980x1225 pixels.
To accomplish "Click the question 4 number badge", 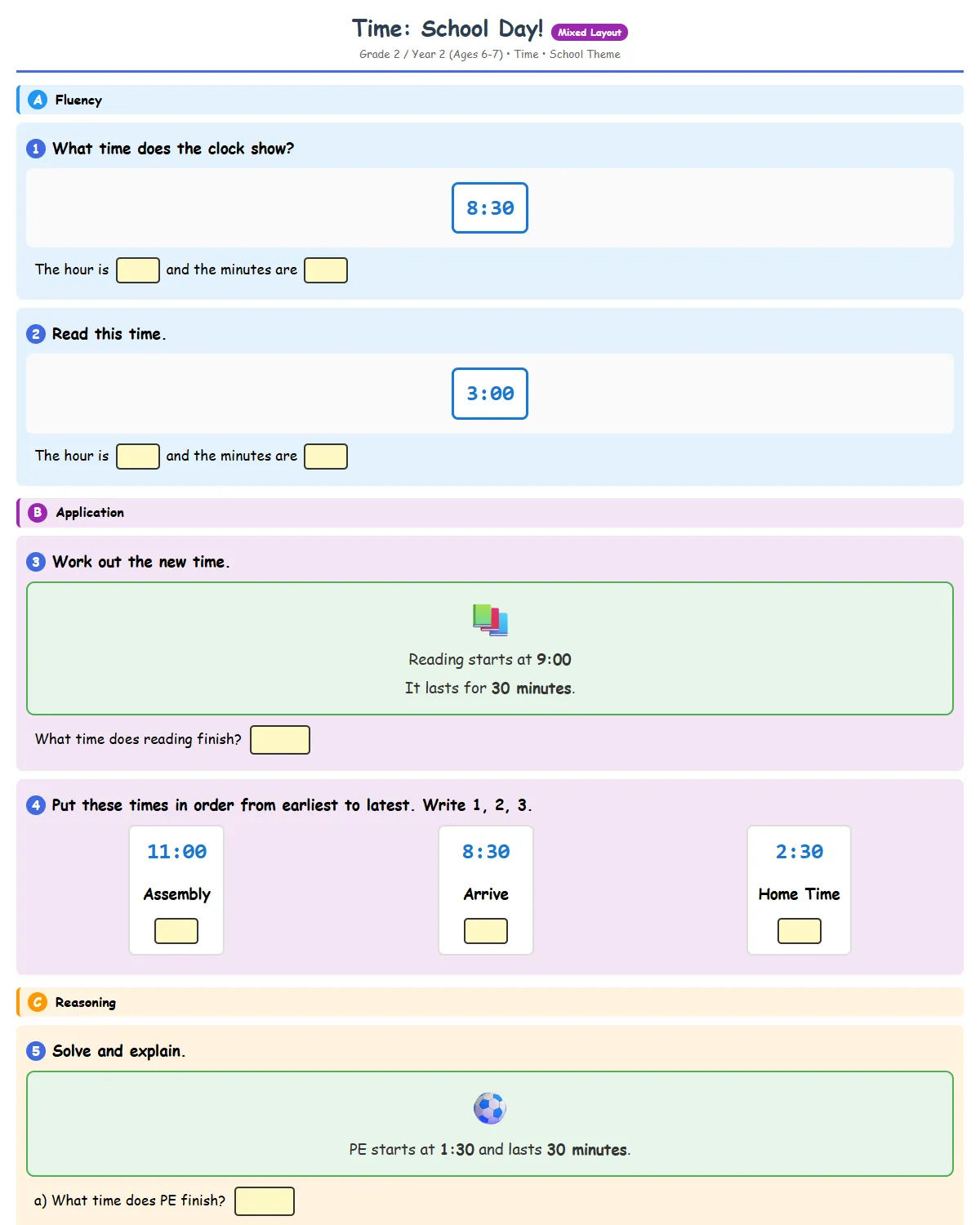I will coord(36,805).
